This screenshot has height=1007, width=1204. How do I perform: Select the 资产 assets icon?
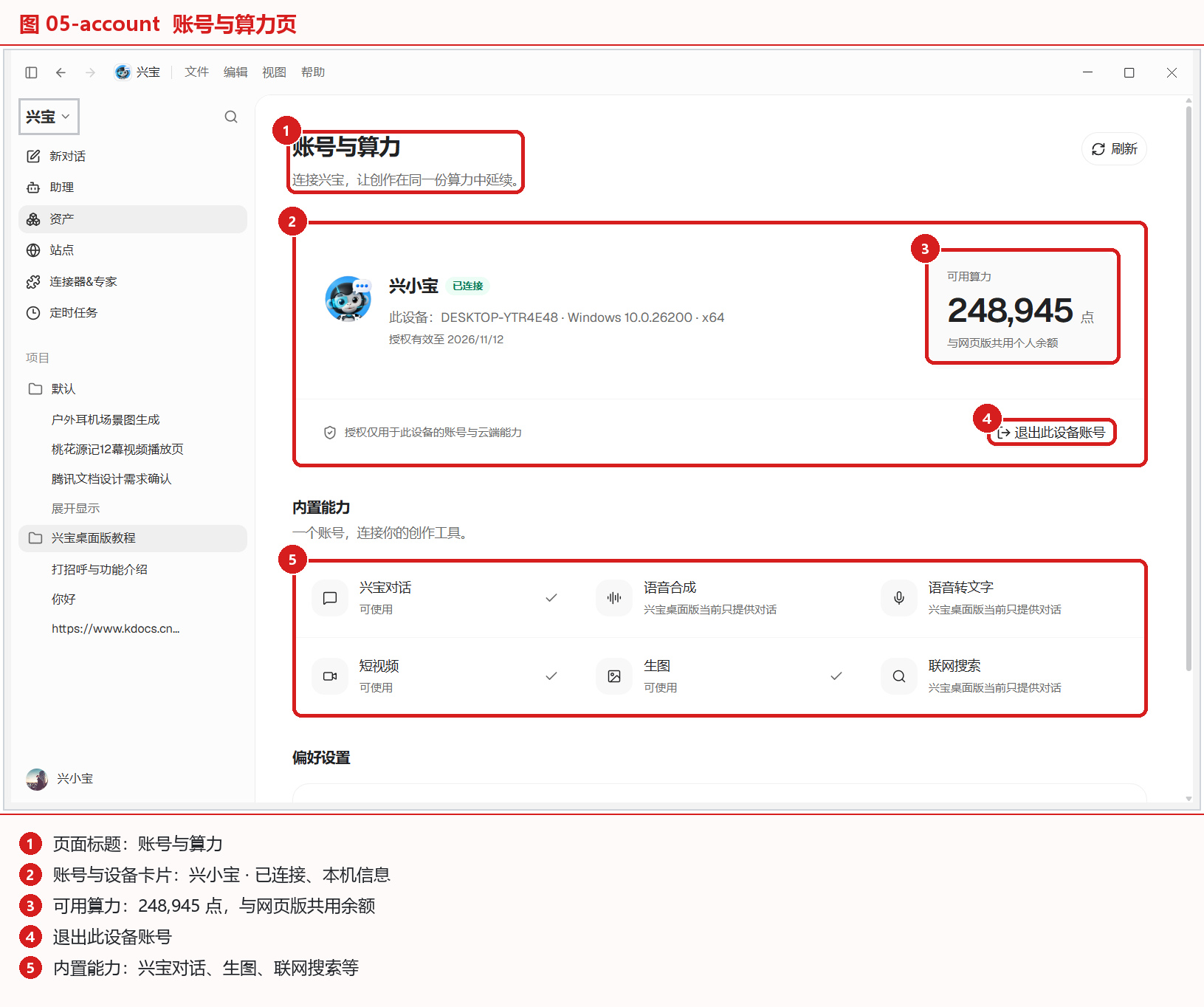tap(33, 219)
